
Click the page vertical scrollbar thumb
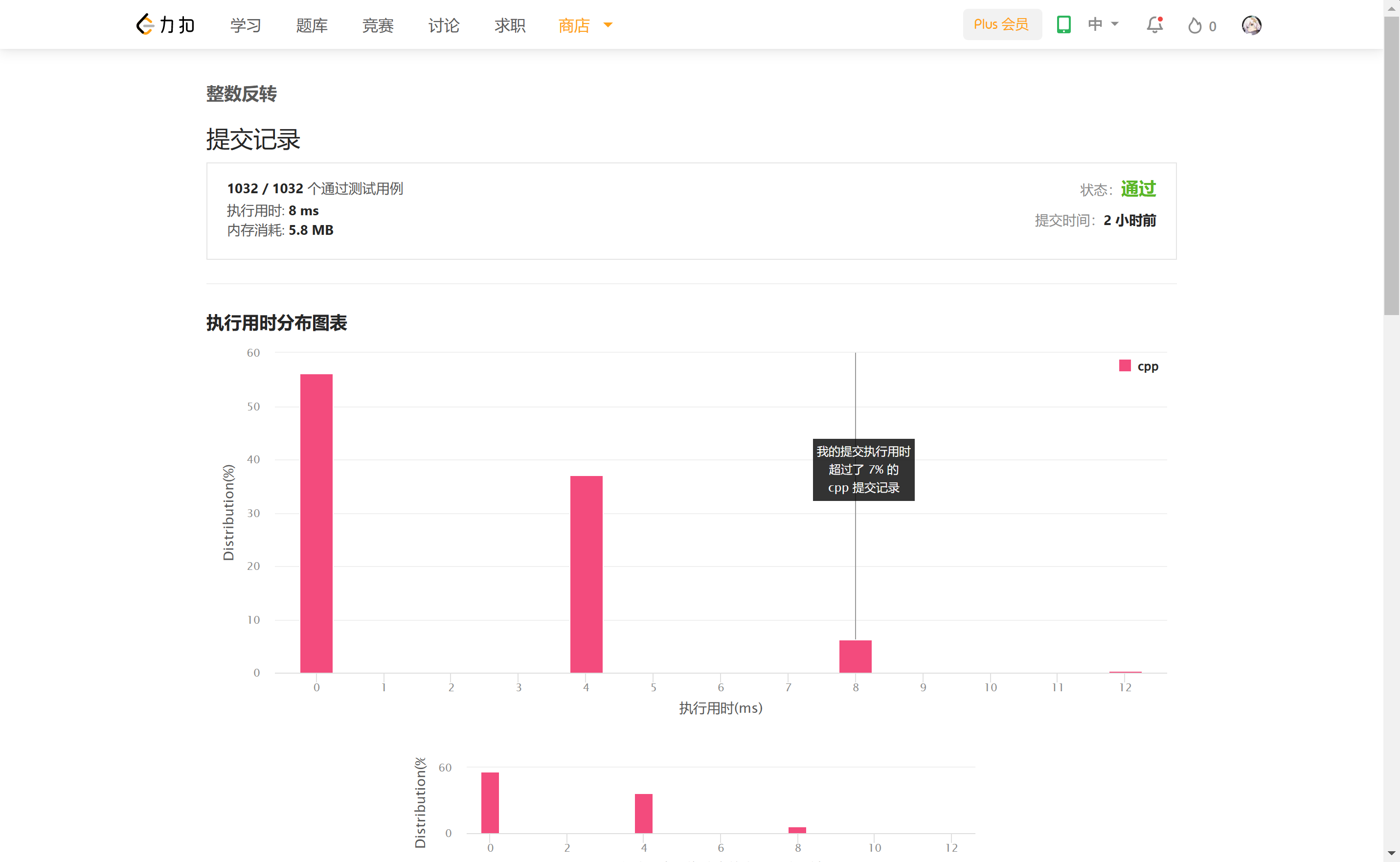1392,165
